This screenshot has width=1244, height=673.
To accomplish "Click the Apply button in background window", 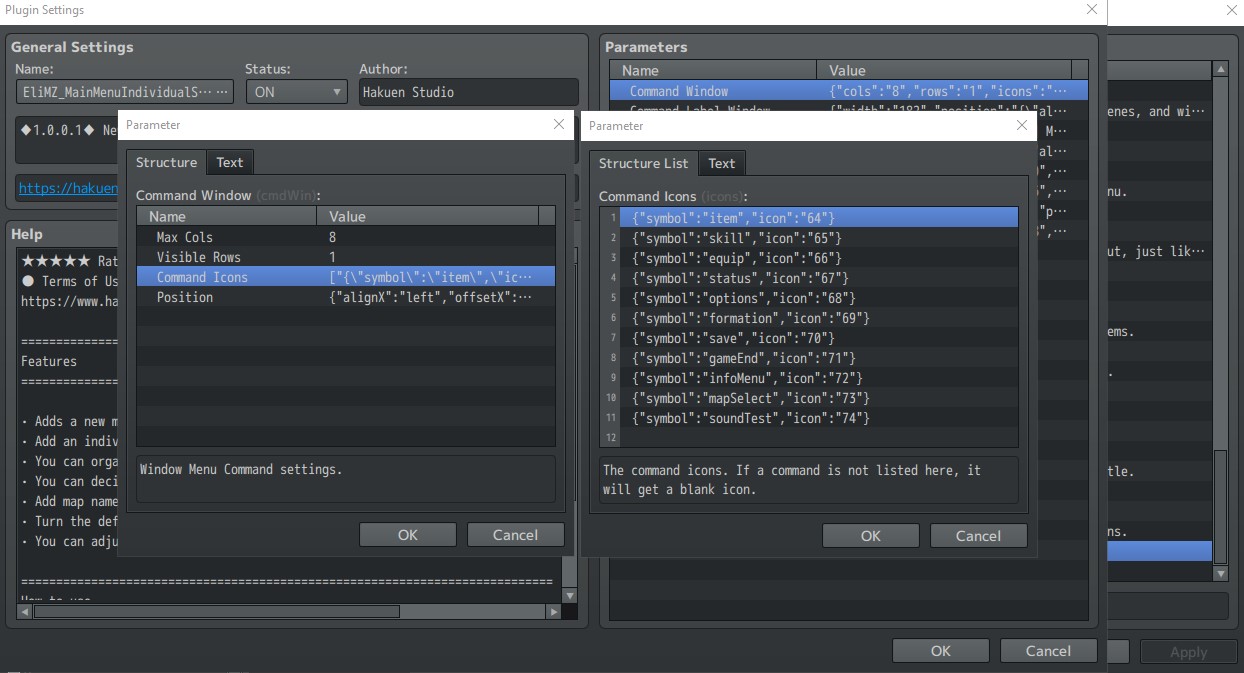I will pos(1188,652).
